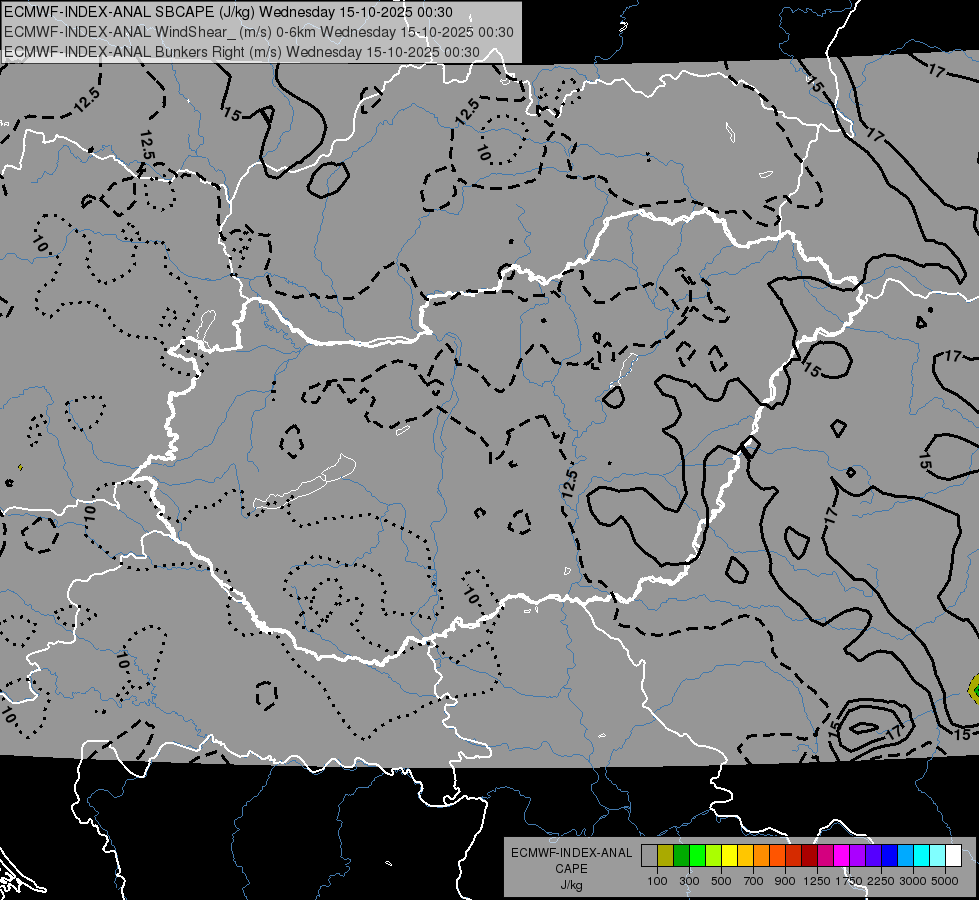The width and height of the screenshot is (979, 900).
Task: Click the ECMWF-INDEX-ANAL legend title
Action: tap(571, 853)
